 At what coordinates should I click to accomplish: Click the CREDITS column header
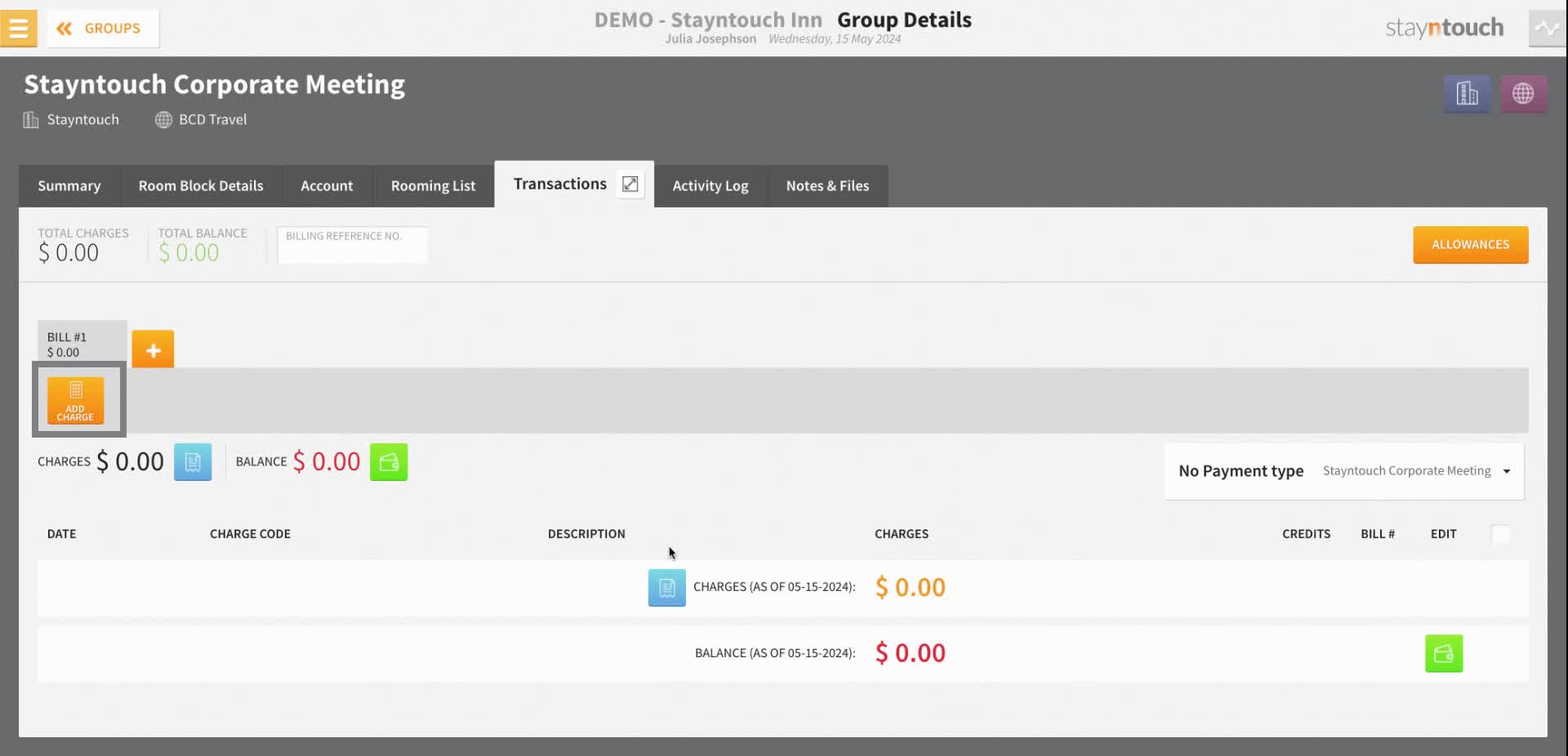tap(1306, 534)
